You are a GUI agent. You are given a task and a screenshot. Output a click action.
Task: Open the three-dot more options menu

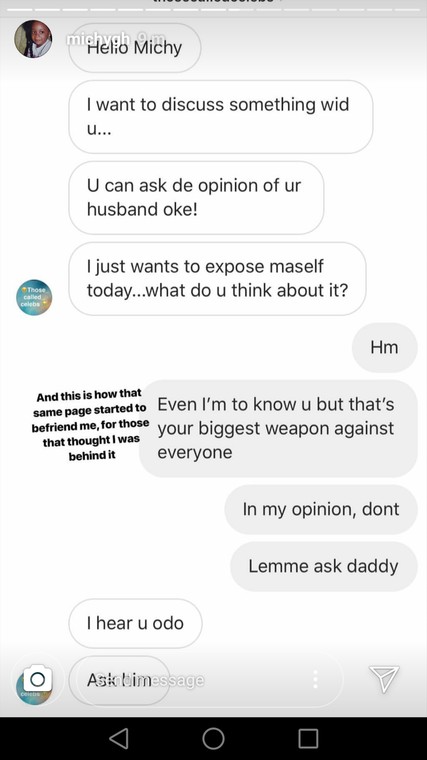pyautogui.click(x=316, y=679)
